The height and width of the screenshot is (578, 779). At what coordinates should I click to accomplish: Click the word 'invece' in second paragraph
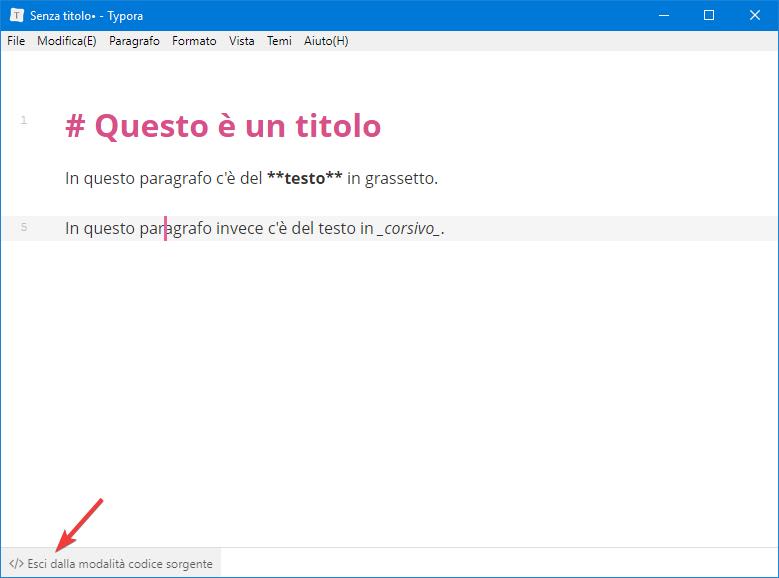coord(239,228)
